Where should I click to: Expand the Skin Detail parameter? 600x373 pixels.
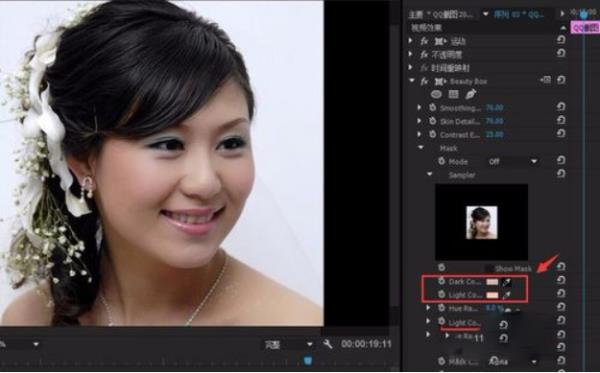coord(419,121)
